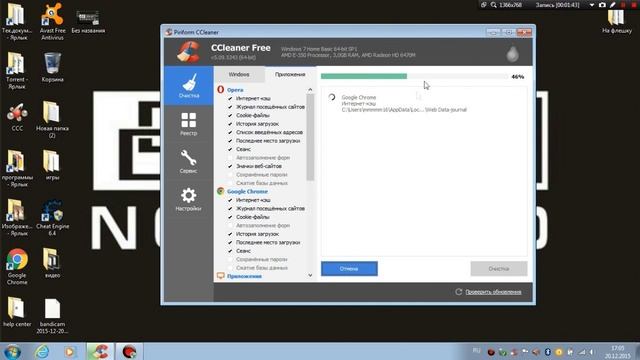Image resolution: width=640 pixels, height=360 pixels.
Task: Open the media player from the taskbar
Action: [70, 351]
